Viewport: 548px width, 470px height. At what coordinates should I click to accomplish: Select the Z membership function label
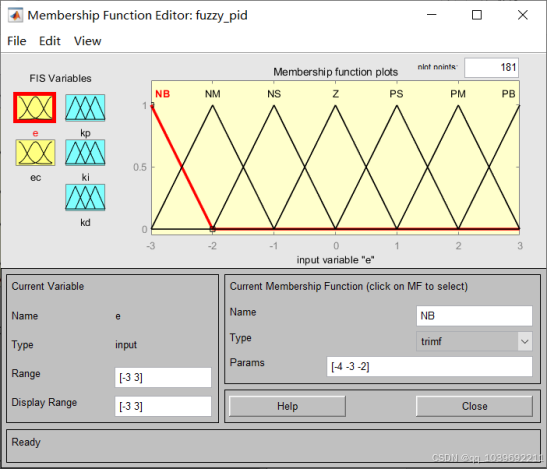click(x=336, y=94)
